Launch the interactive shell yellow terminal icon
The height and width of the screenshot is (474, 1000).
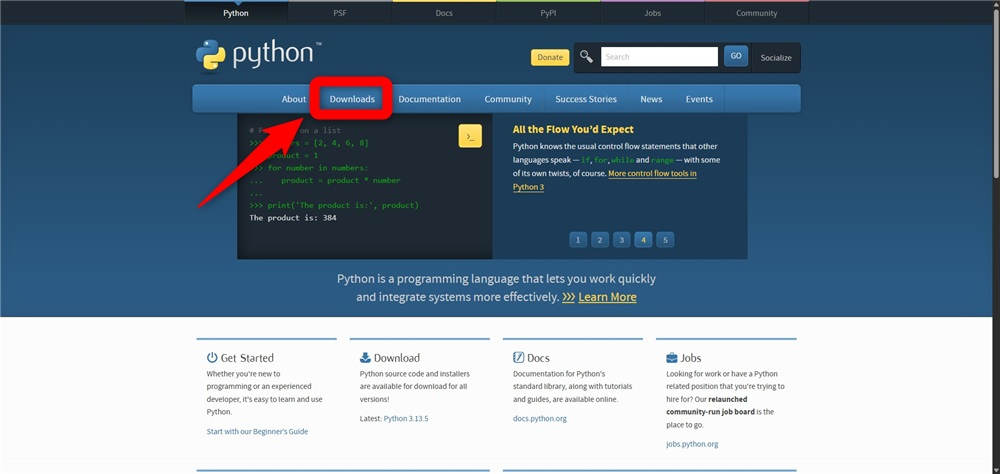470,136
